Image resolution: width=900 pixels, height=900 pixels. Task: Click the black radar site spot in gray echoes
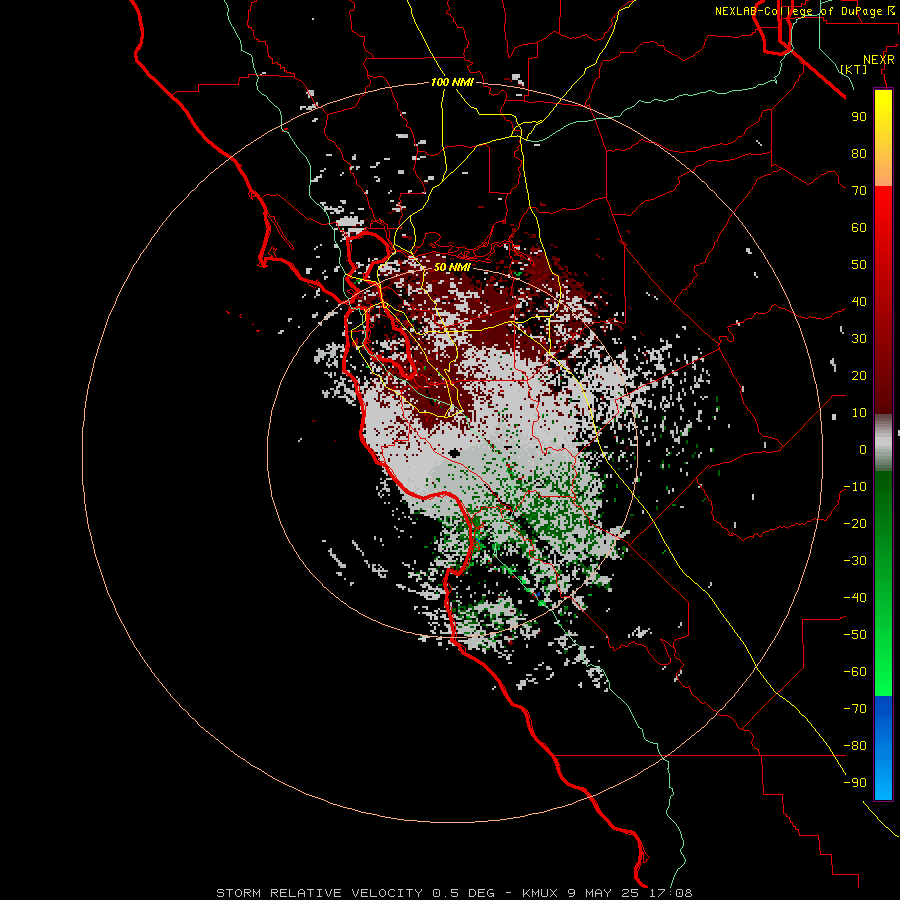tap(455, 453)
